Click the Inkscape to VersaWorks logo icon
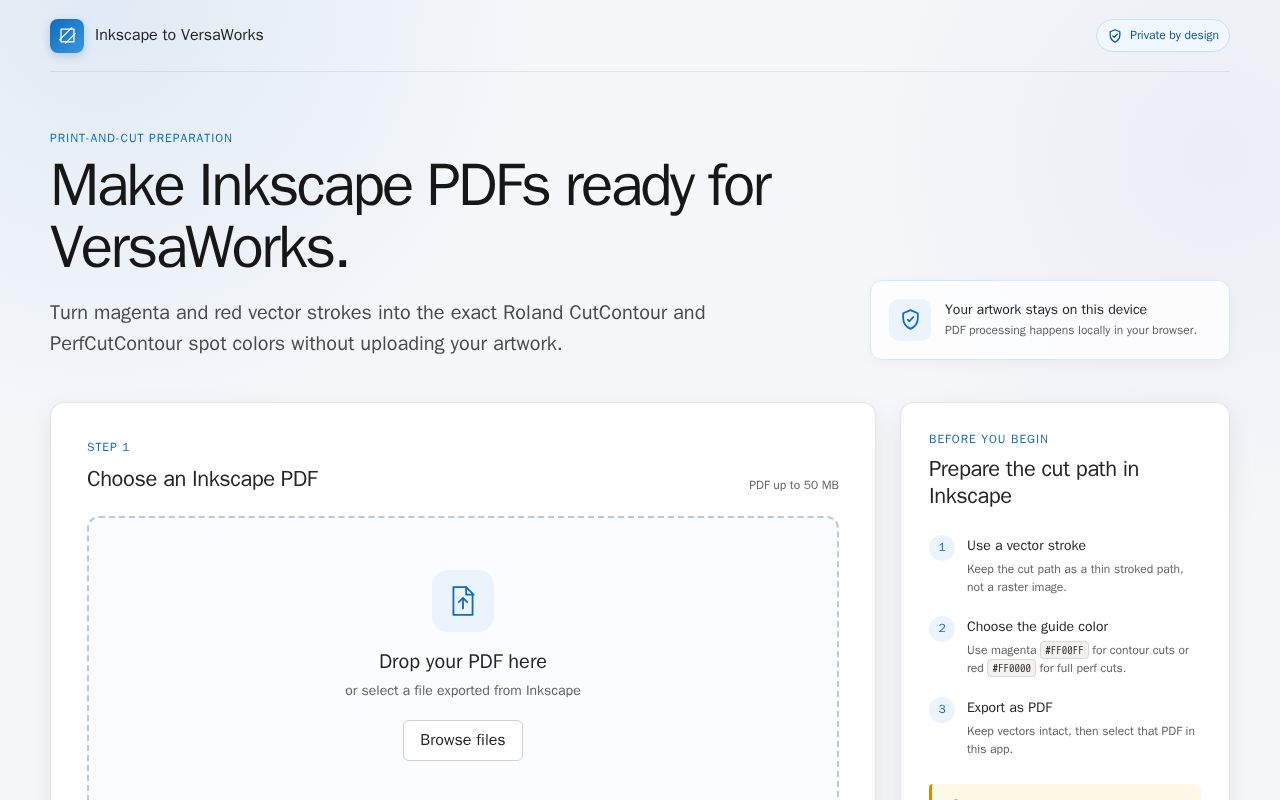Image resolution: width=1280 pixels, height=800 pixels. pyautogui.click(x=67, y=36)
